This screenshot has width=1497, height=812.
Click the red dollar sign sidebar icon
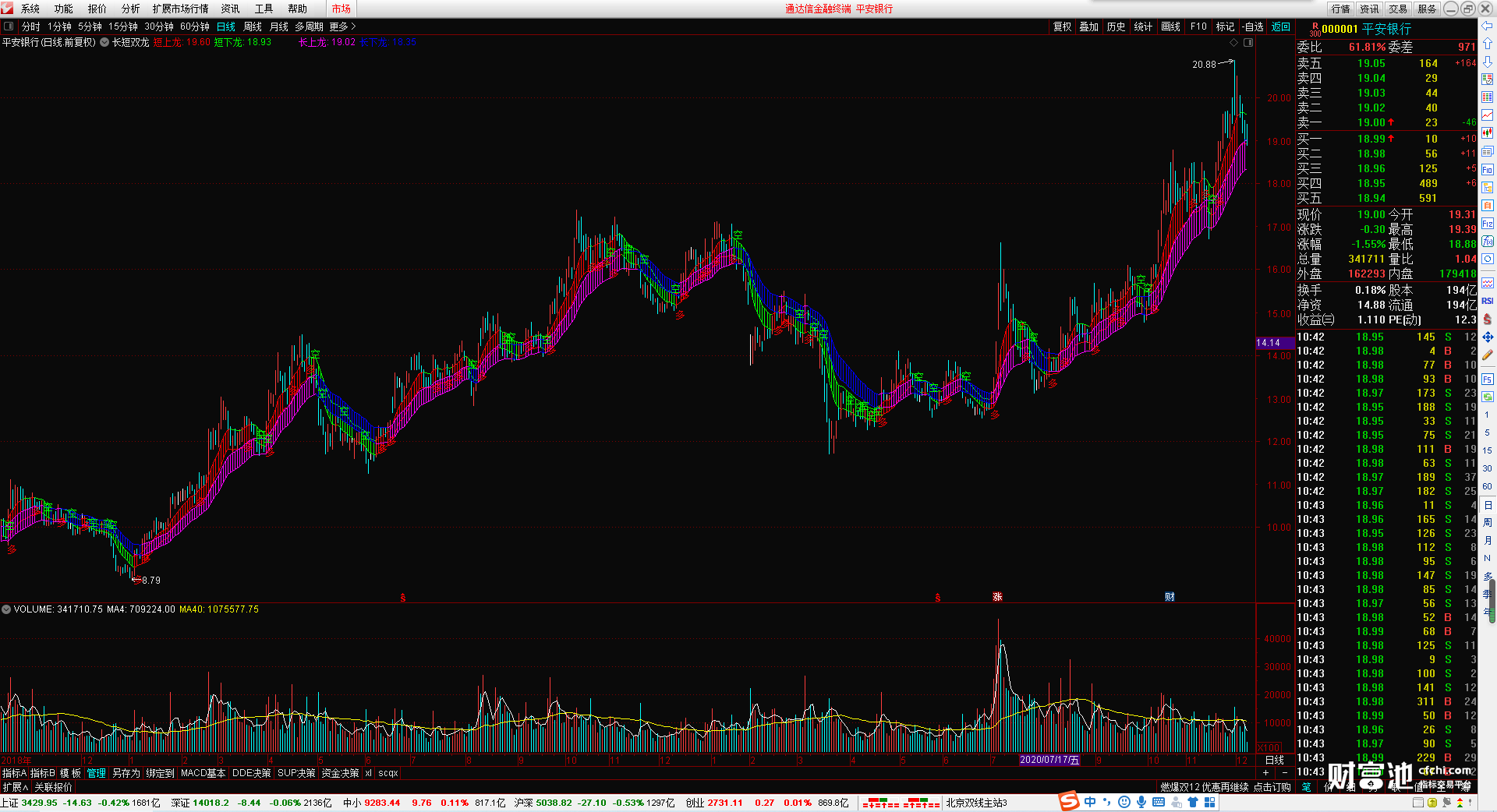[x=1487, y=319]
